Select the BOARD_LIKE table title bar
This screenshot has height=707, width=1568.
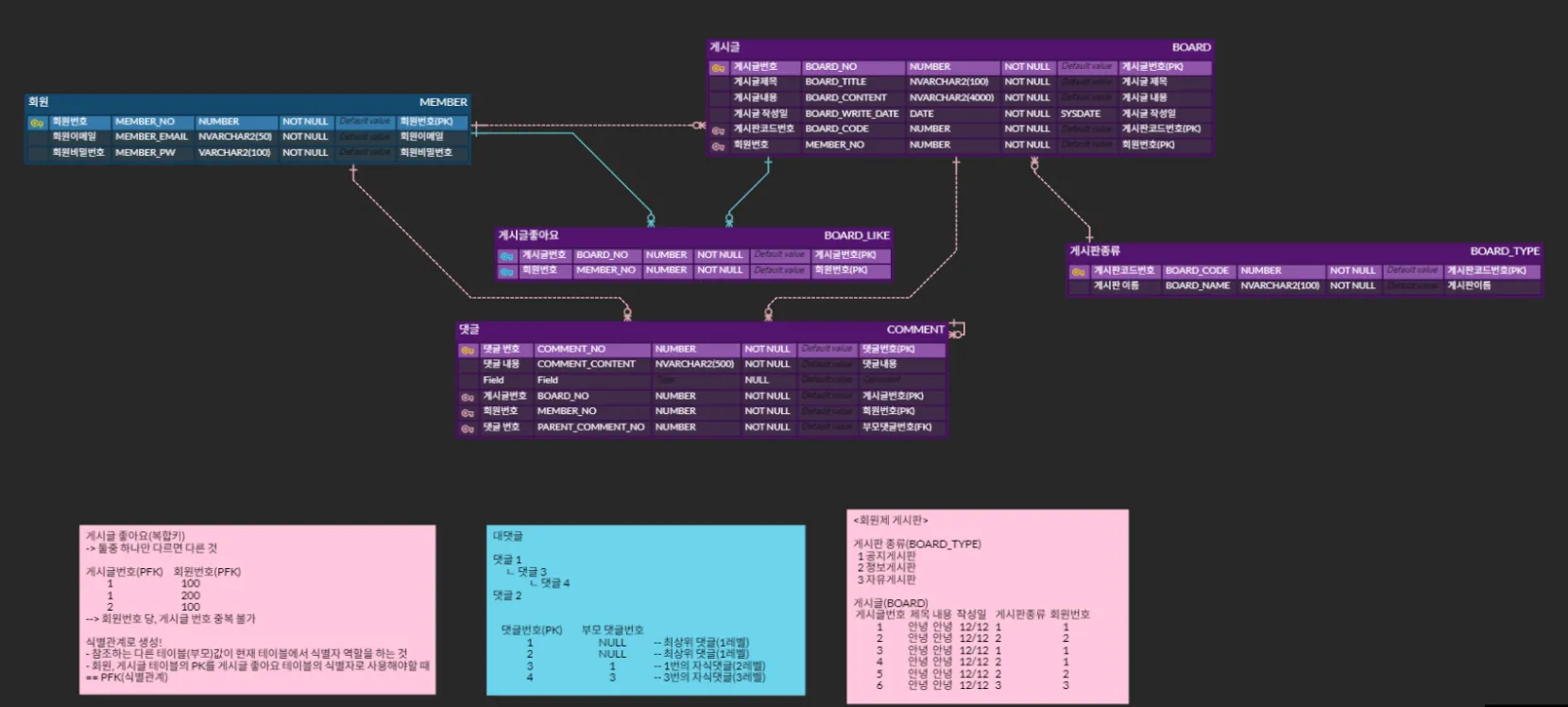694,235
